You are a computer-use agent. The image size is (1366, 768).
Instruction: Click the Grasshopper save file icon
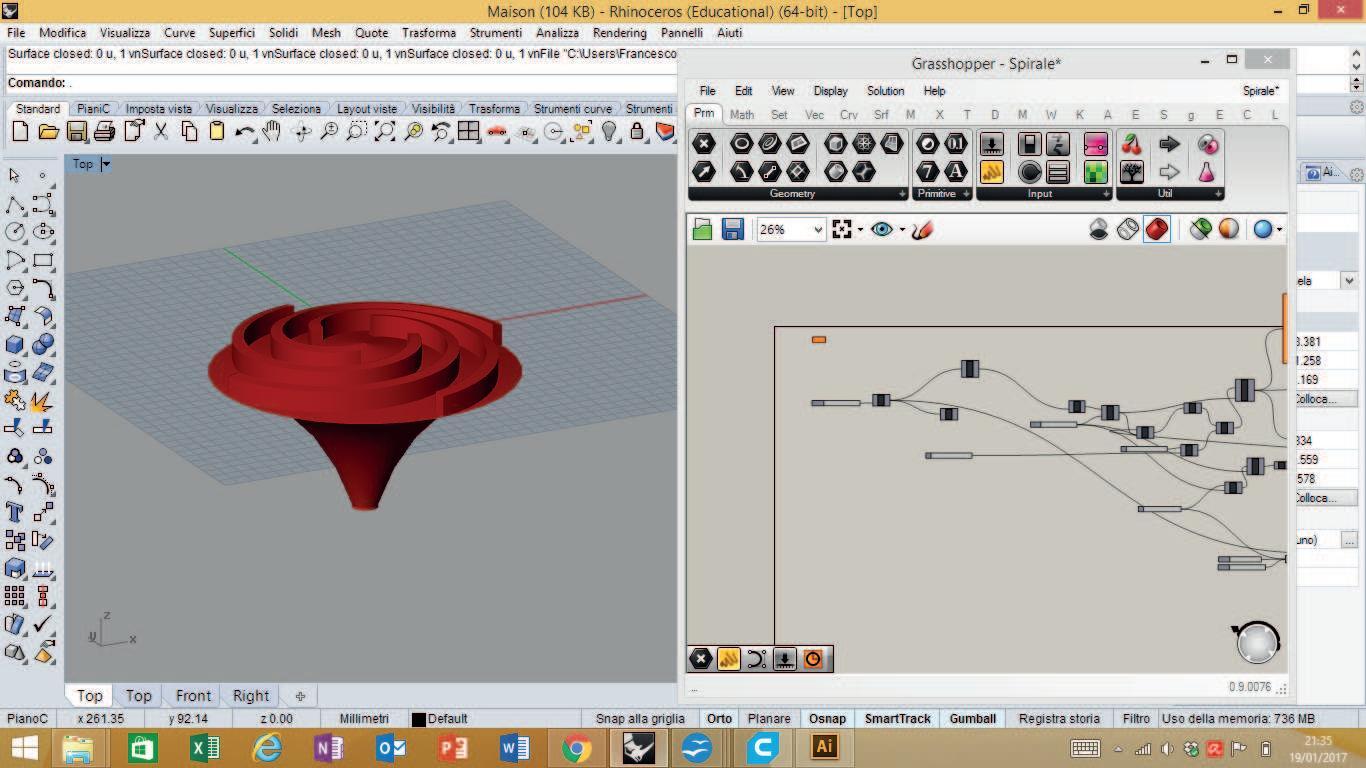[x=733, y=230]
